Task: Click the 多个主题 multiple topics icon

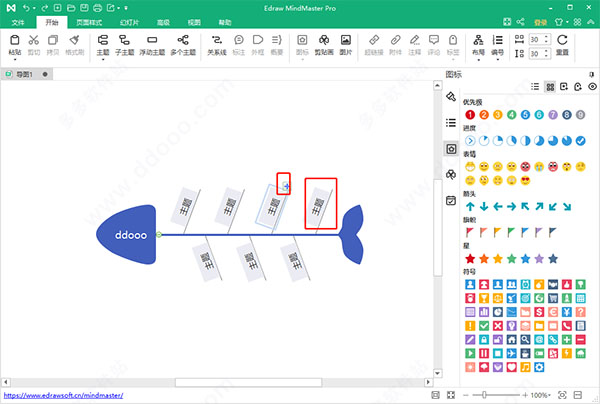Action: [183, 40]
